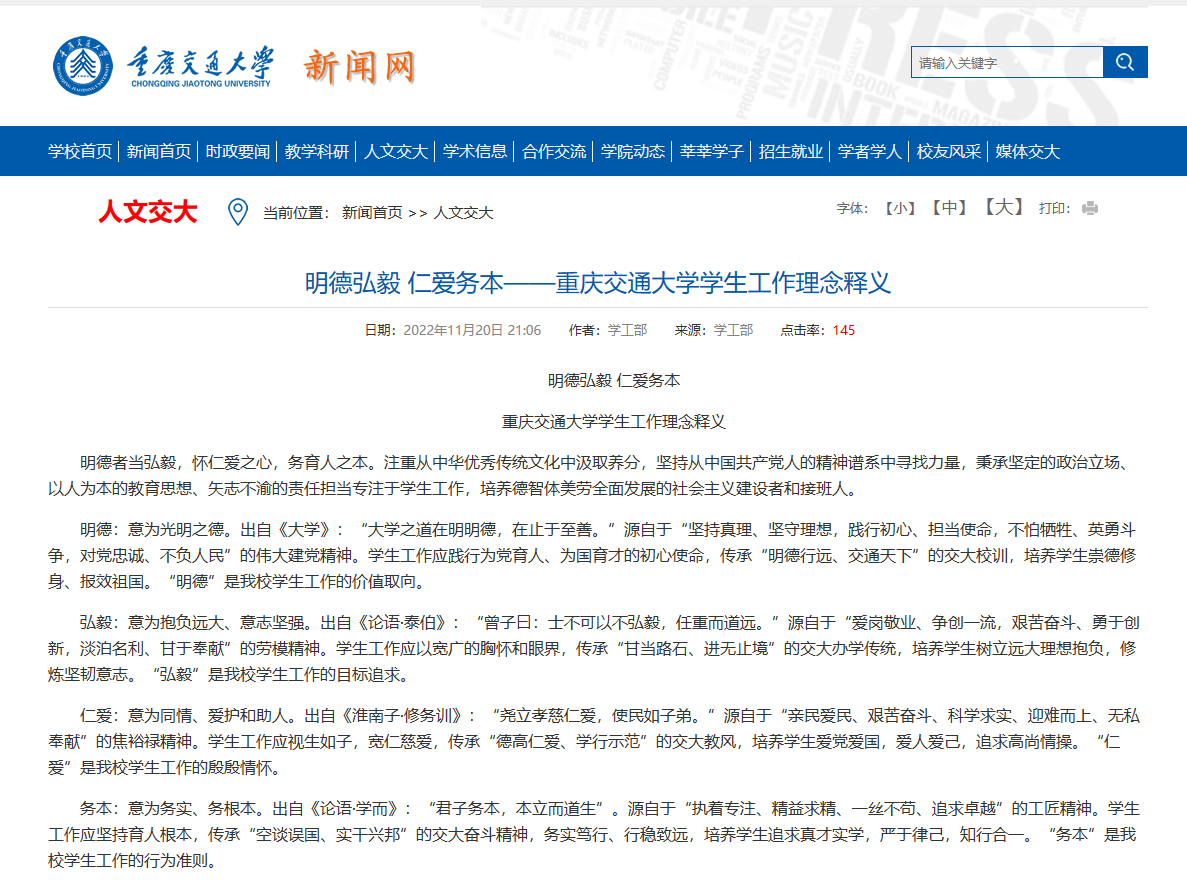This screenshot has width=1187, height=894.
Task: Open 新闻首页 in navigation bar
Action: [159, 151]
